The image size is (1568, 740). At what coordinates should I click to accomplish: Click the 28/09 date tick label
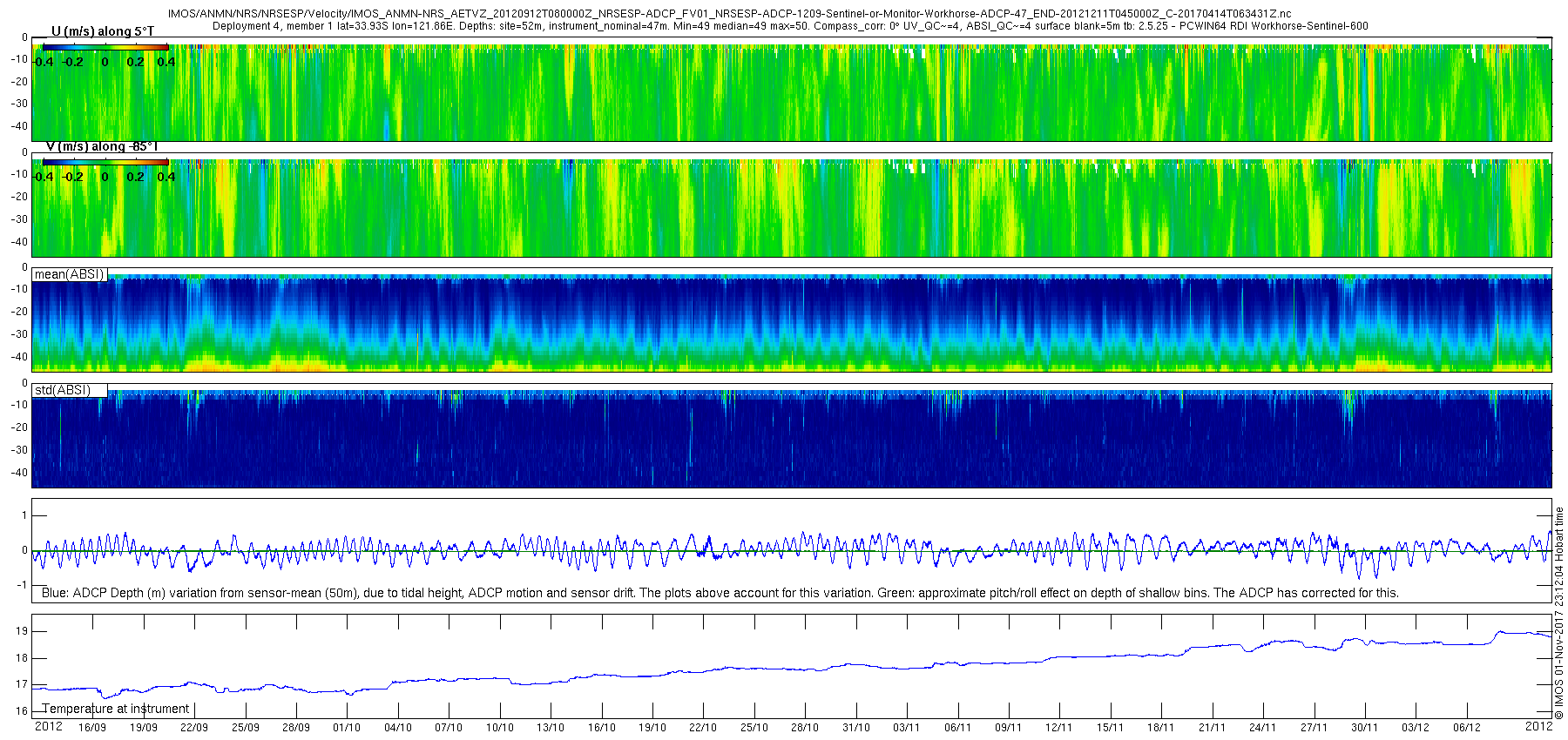pyautogui.click(x=296, y=728)
